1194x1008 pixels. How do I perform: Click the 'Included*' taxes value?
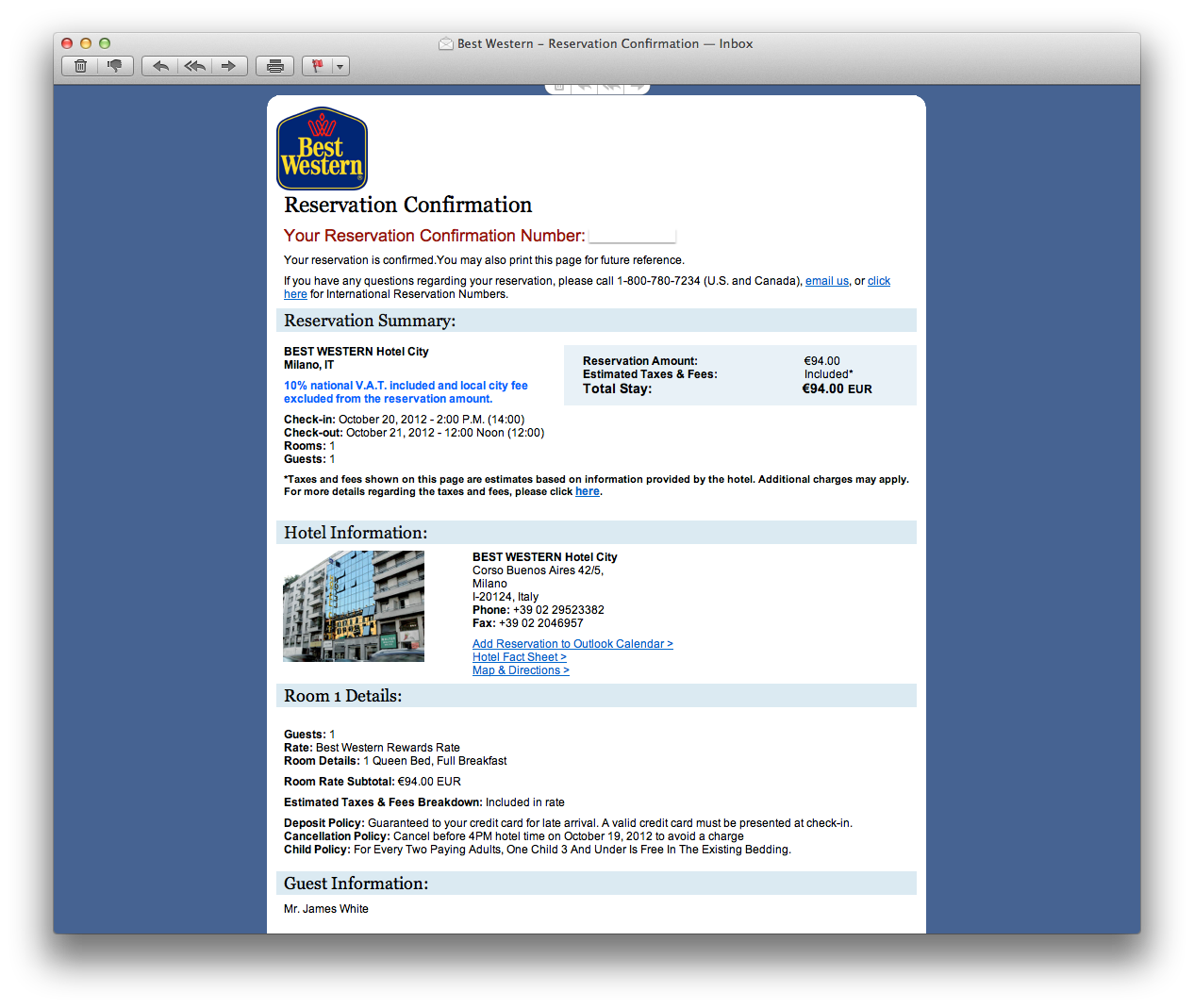coord(829,374)
